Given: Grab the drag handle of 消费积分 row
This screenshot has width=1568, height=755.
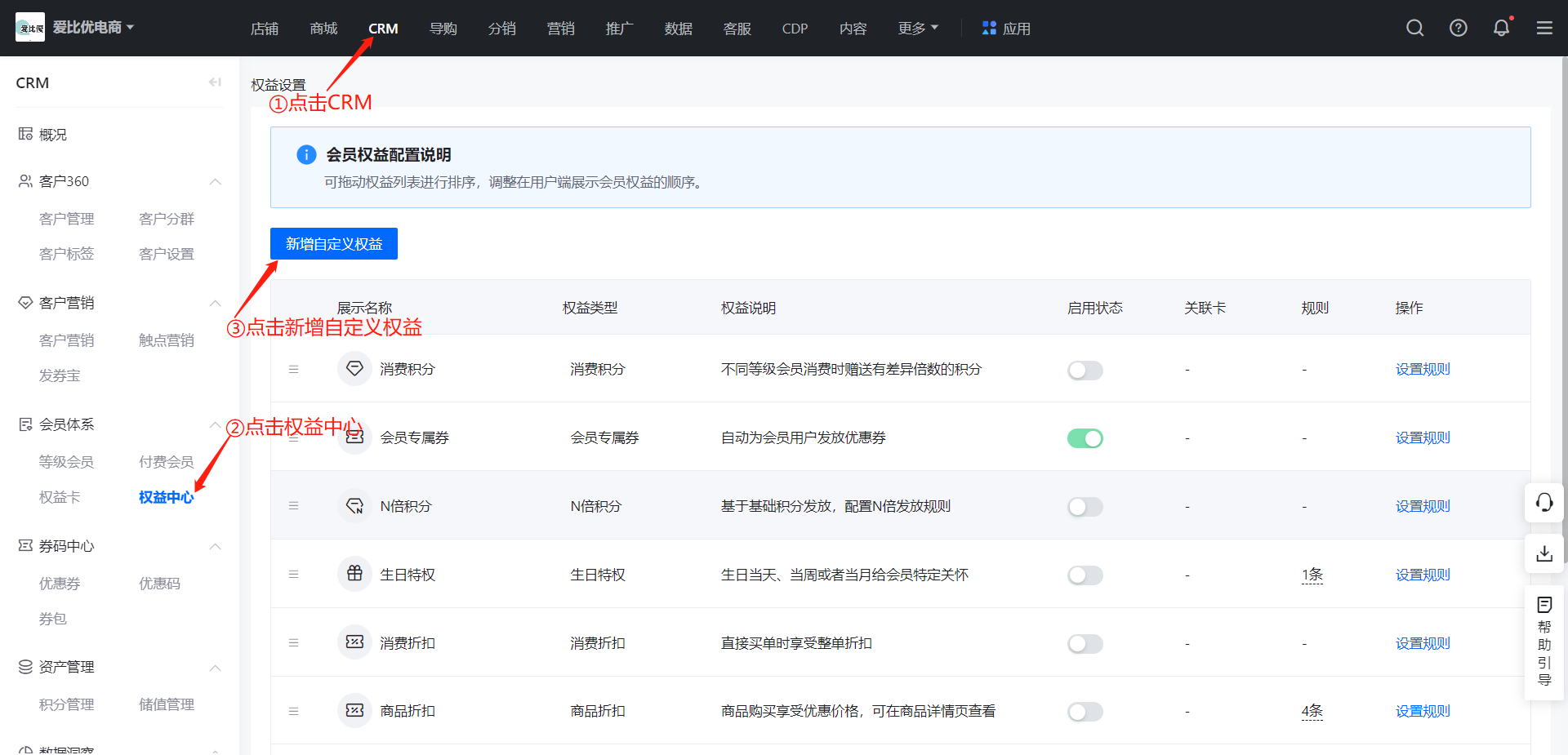Looking at the screenshot, I should (x=293, y=370).
